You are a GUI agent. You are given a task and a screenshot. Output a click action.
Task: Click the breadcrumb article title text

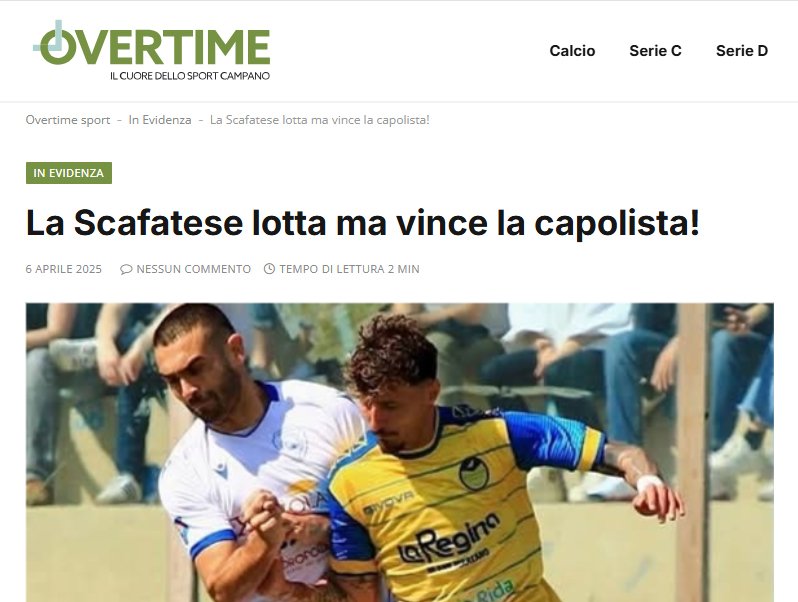[320, 120]
